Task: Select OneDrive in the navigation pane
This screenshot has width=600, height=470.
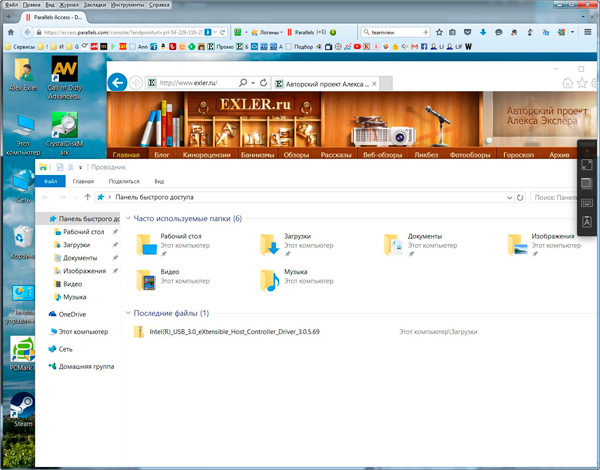Action: 71,314
